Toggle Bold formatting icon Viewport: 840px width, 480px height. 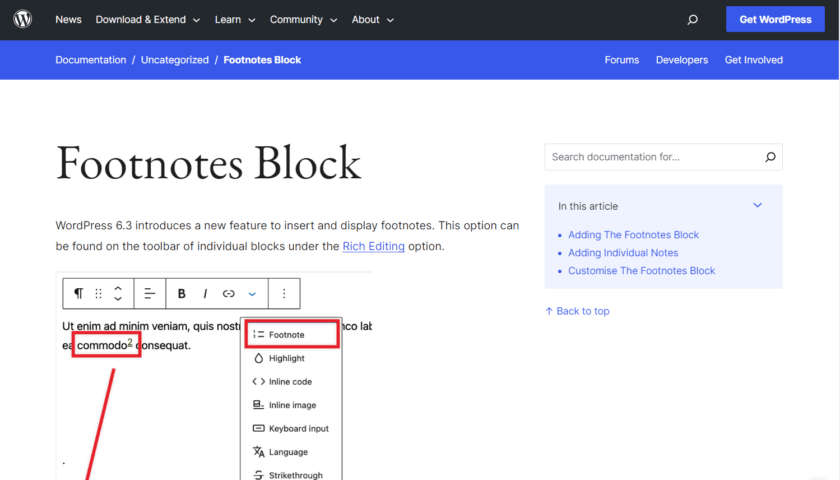[x=182, y=294]
